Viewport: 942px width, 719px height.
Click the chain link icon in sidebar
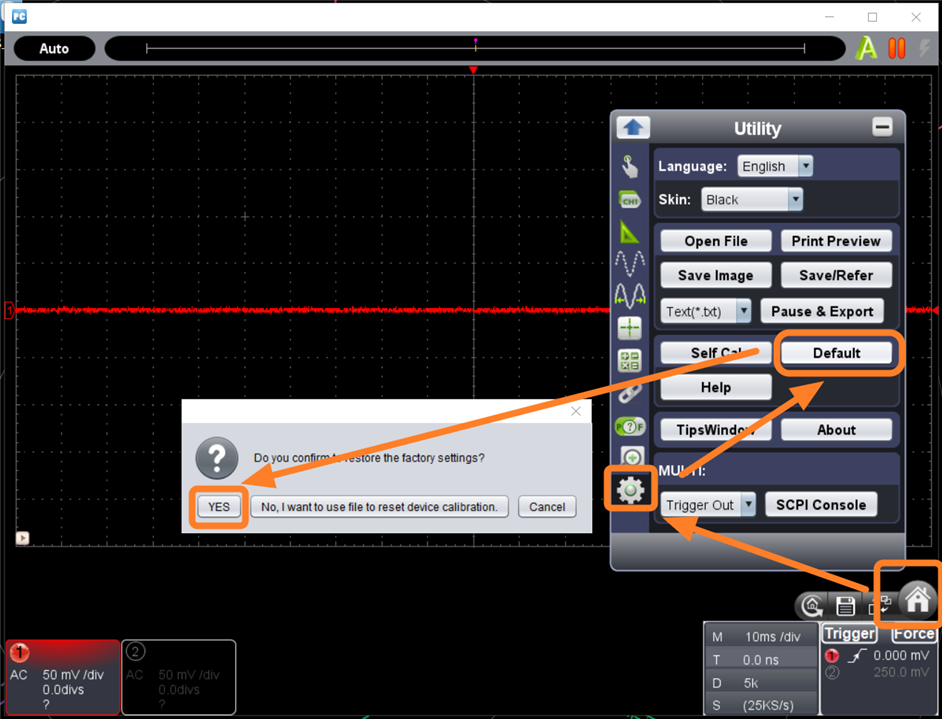coord(629,393)
